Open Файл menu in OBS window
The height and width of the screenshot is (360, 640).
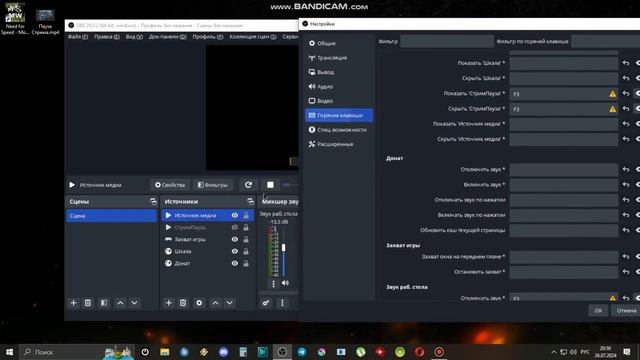(78, 37)
